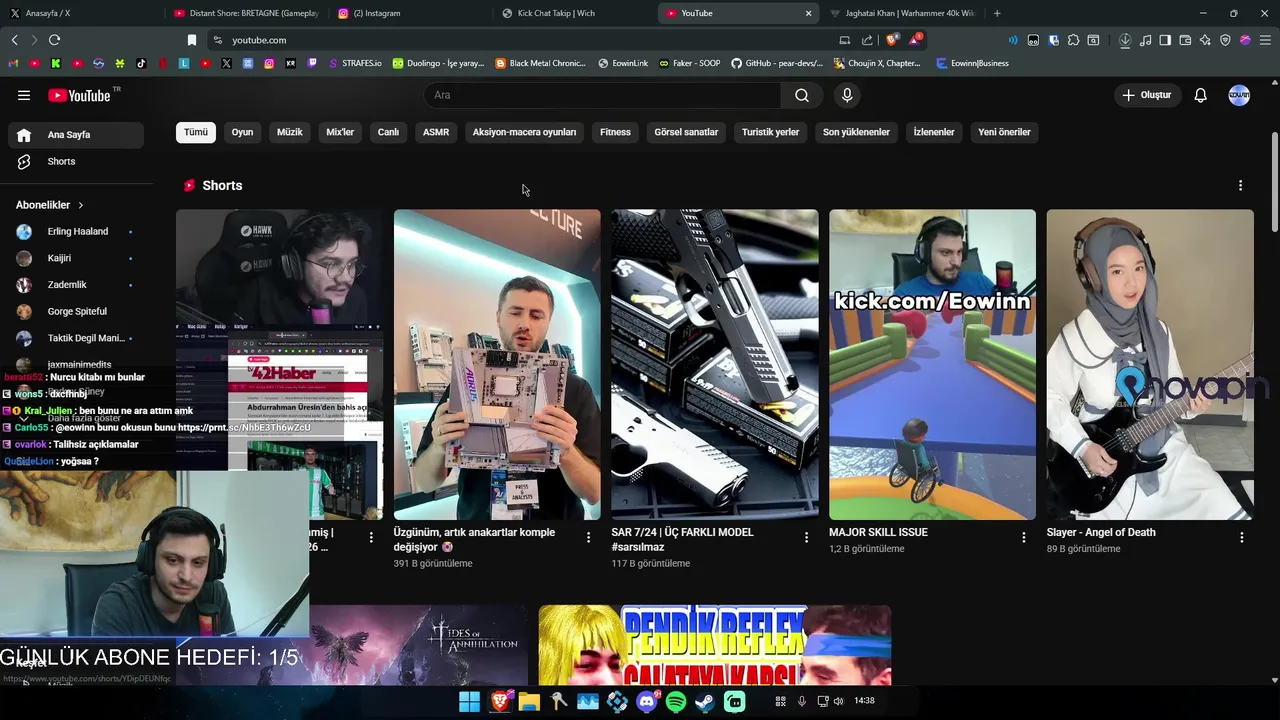Expand the Abonelikler subscriptions section

pyautogui.click(x=50, y=205)
